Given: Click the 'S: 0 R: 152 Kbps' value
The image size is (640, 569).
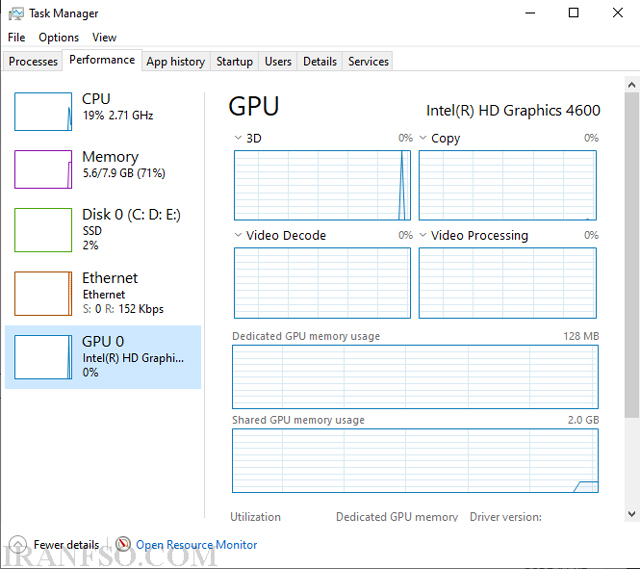Looking at the screenshot, I should (123, 309).
